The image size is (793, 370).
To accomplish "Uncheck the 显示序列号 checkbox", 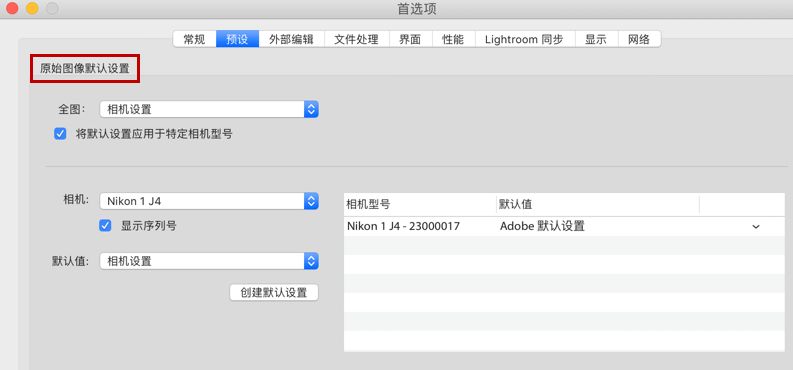I will pos(105,225).
